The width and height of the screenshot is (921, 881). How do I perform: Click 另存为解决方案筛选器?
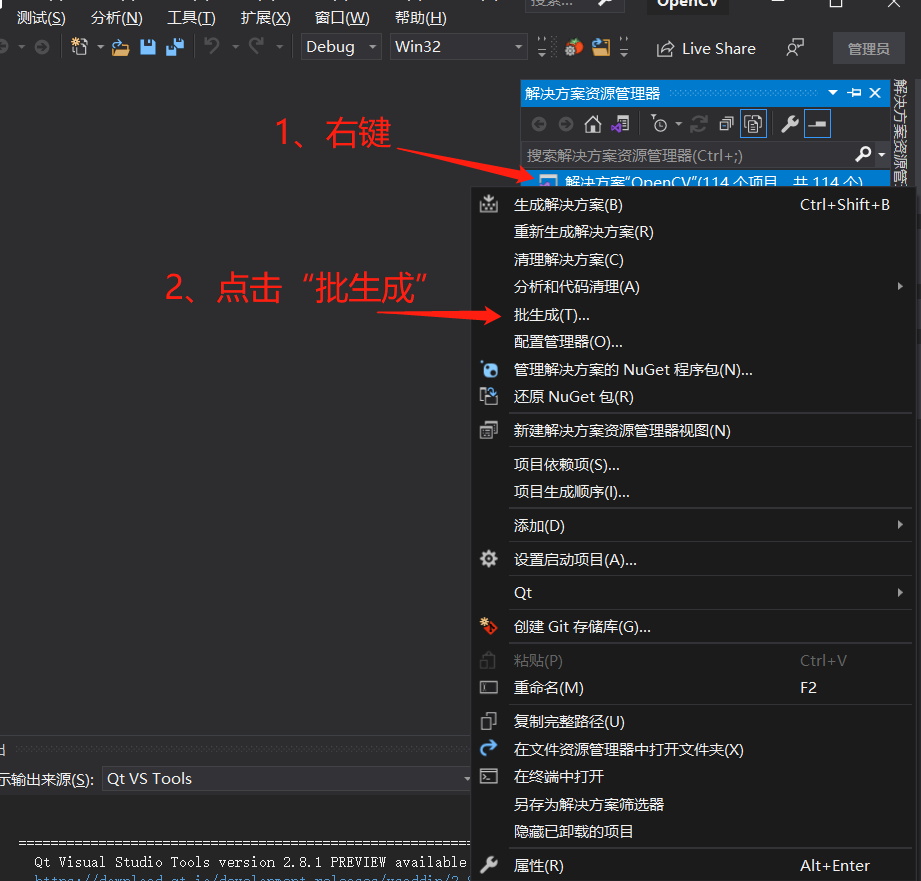[693, 805]
